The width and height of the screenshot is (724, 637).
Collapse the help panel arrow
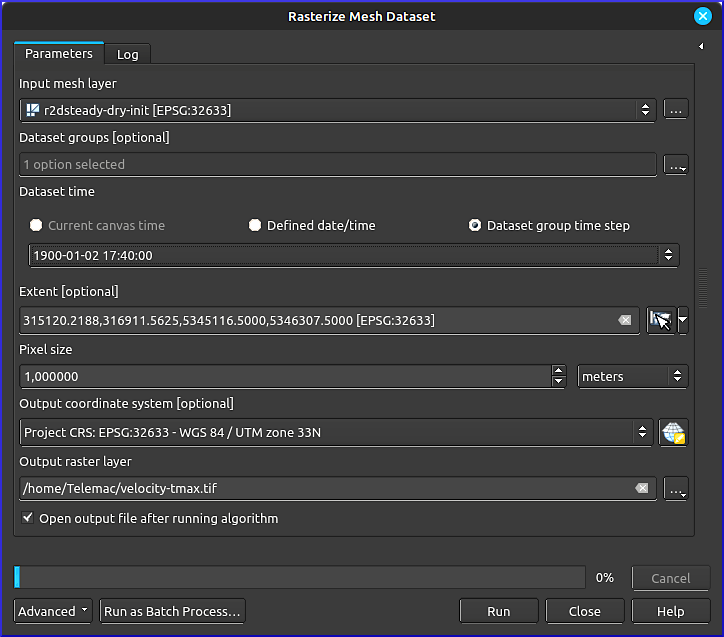[x=701, y=46]
